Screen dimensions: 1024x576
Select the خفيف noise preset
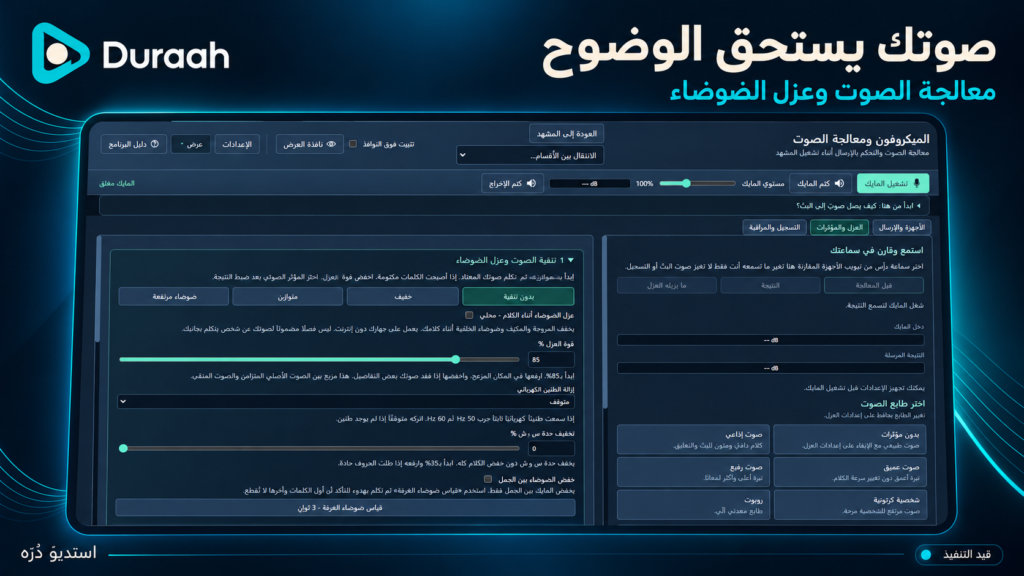coord(402,296)
